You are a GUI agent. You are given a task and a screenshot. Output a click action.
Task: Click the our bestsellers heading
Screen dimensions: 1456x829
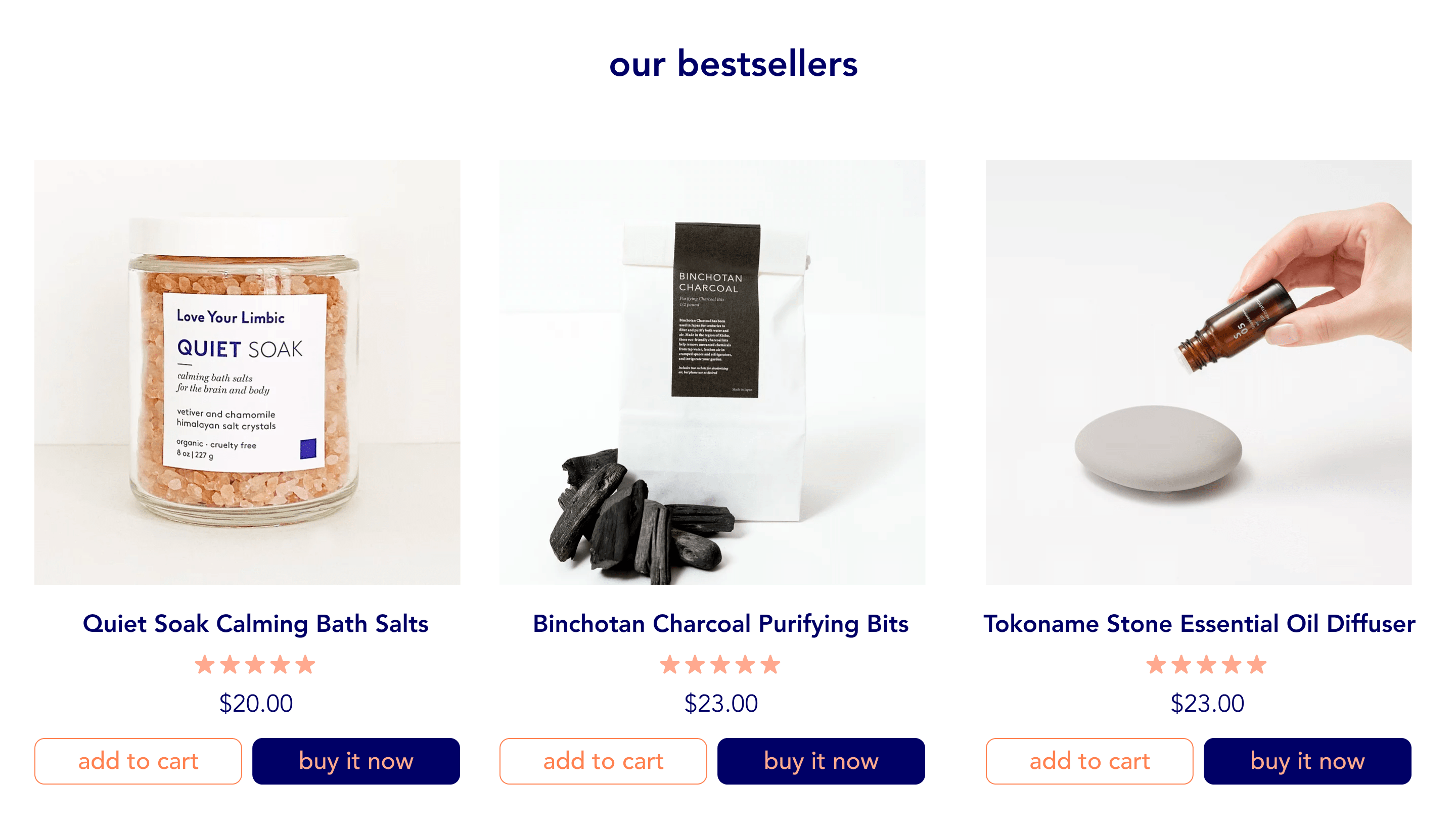(x=733, y=64)
